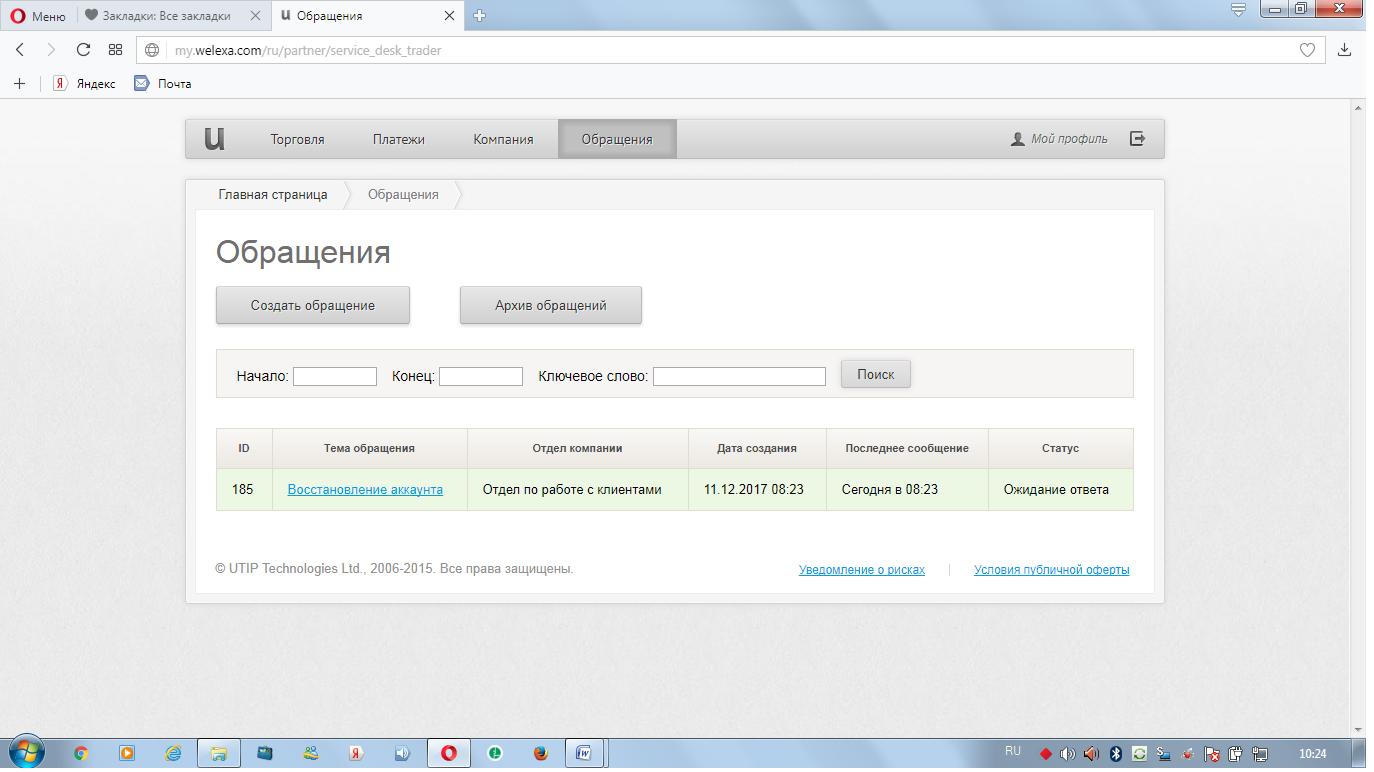Screen dimensions: 1374x772
Task: Open the Уведомление о рисках link
Action: [x=861, y=570]
